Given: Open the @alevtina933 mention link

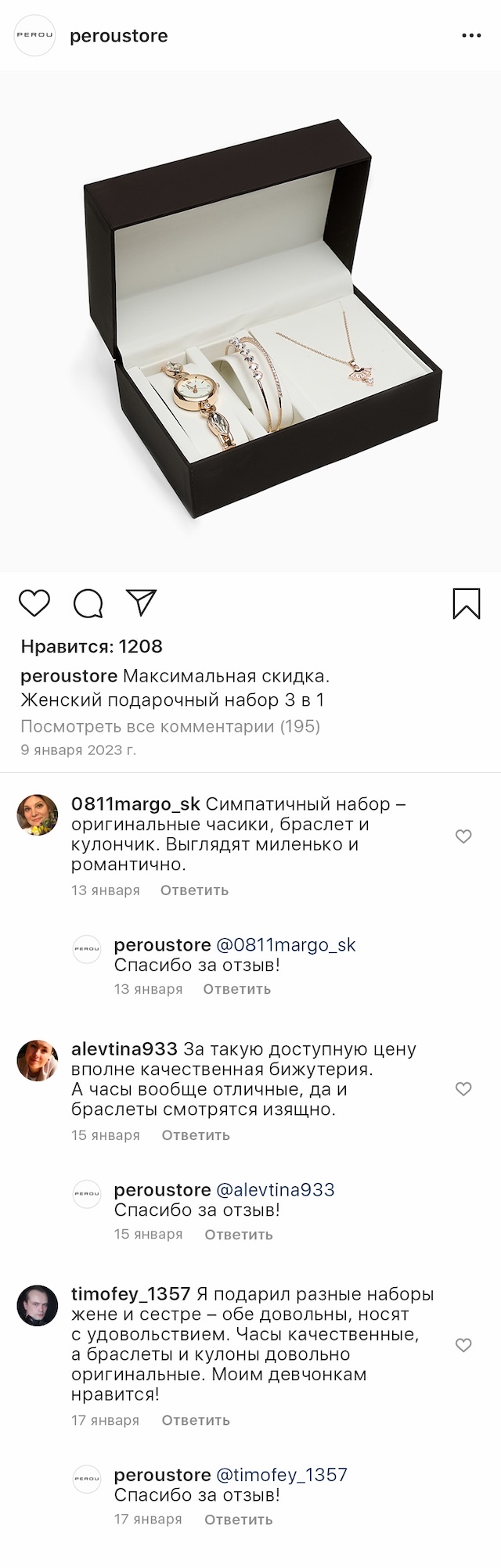Looking at the screenshot, I should click(275, 1190).
